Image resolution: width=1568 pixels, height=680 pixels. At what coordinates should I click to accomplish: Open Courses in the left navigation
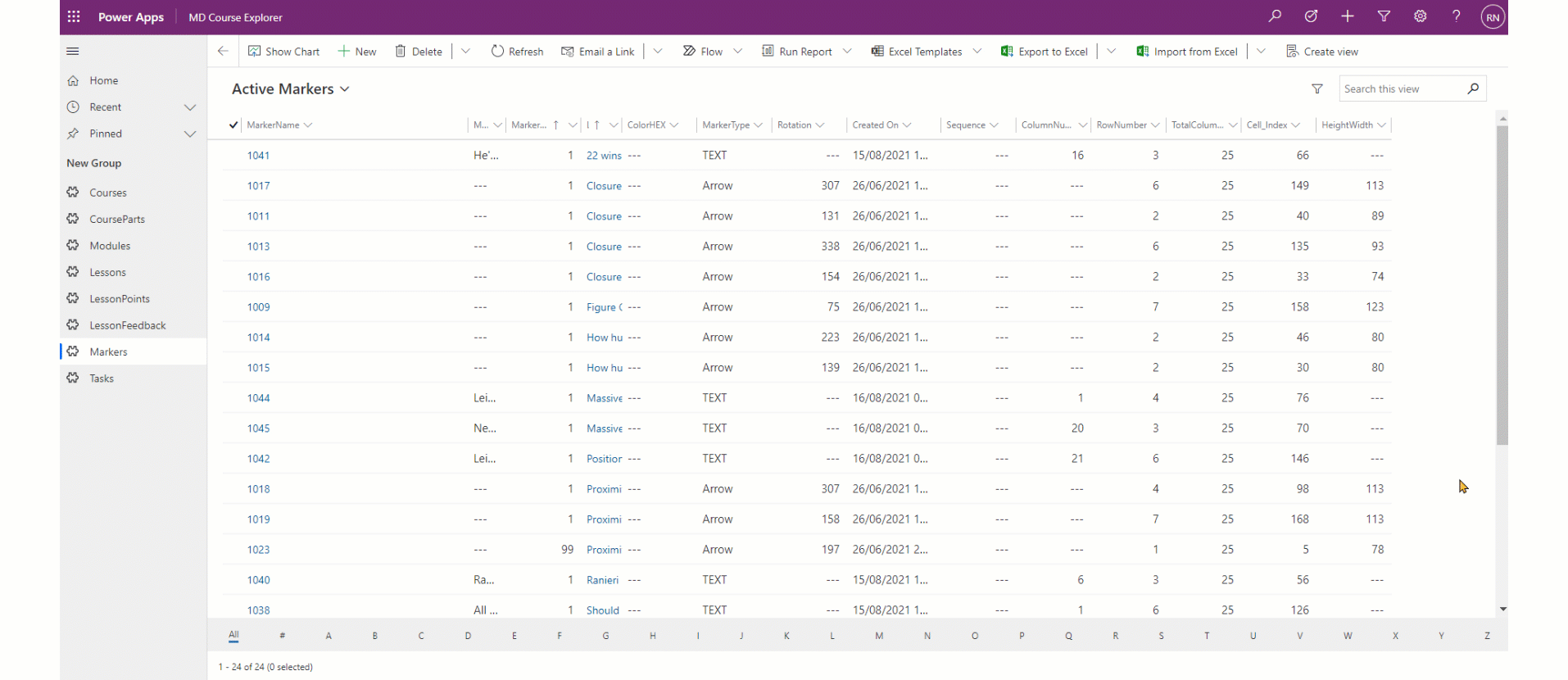pyautogui.click(x=108, y=193)
